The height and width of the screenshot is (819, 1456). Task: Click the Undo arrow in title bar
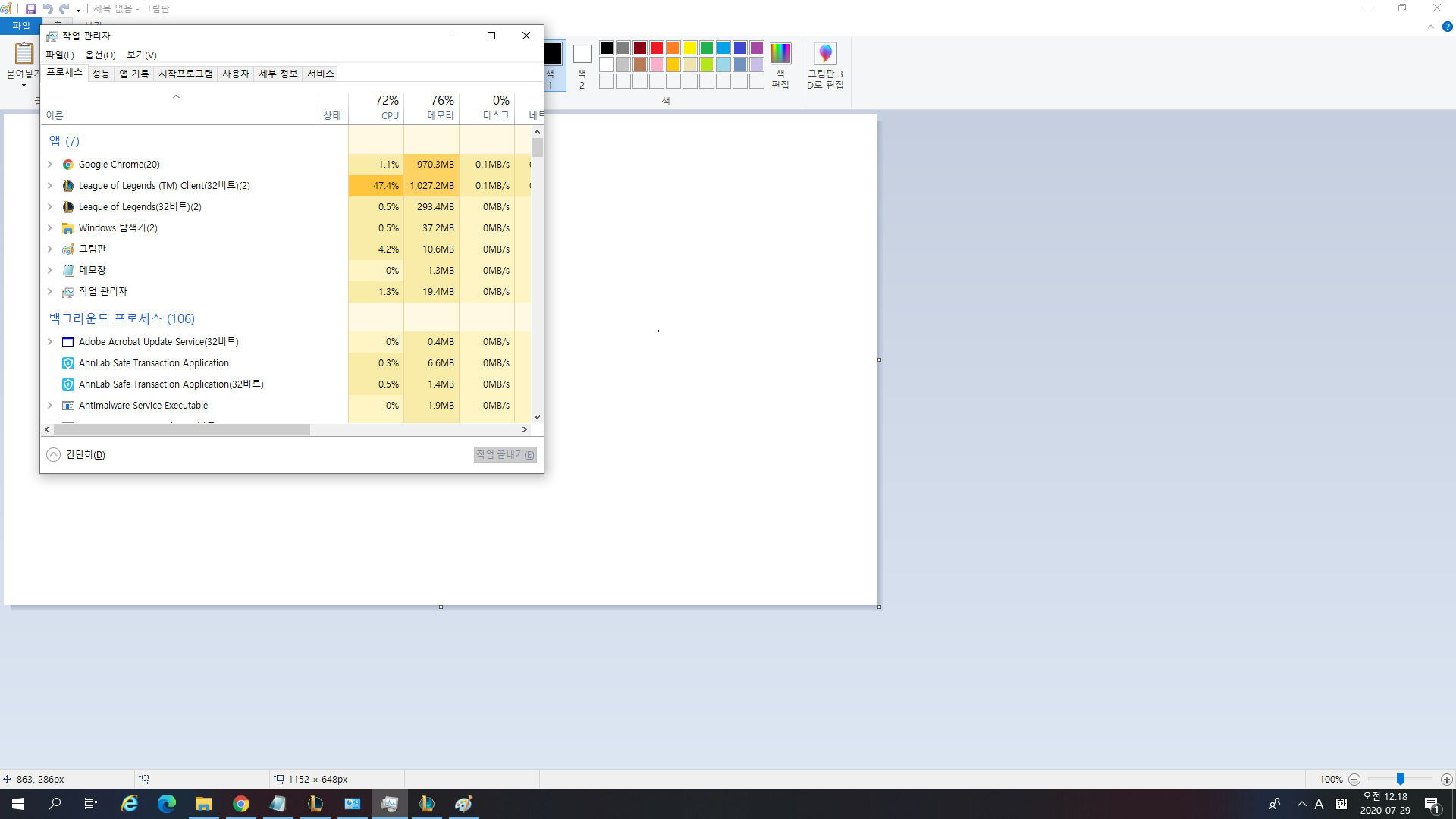coord(48,9)
